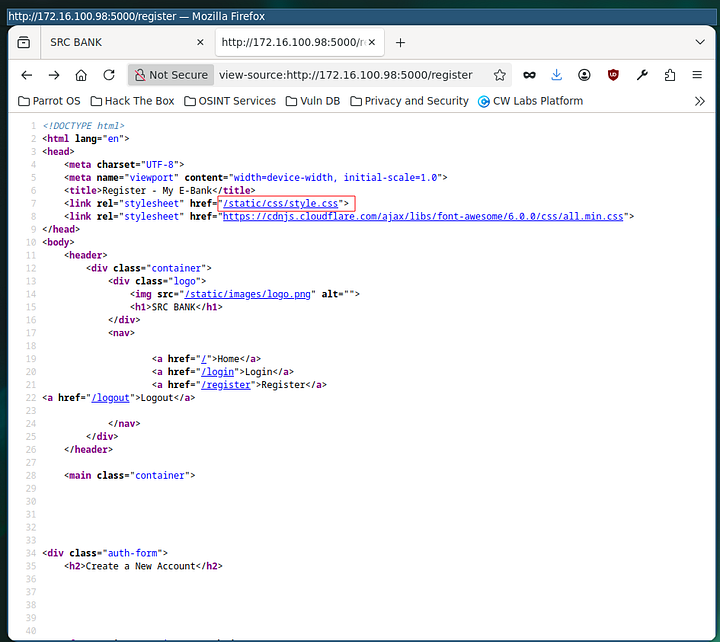Image resolution: width=720 pixels, height=642 pixels.
Task: Click the "auth-form" class value
Action: click(x=132, y=553)
